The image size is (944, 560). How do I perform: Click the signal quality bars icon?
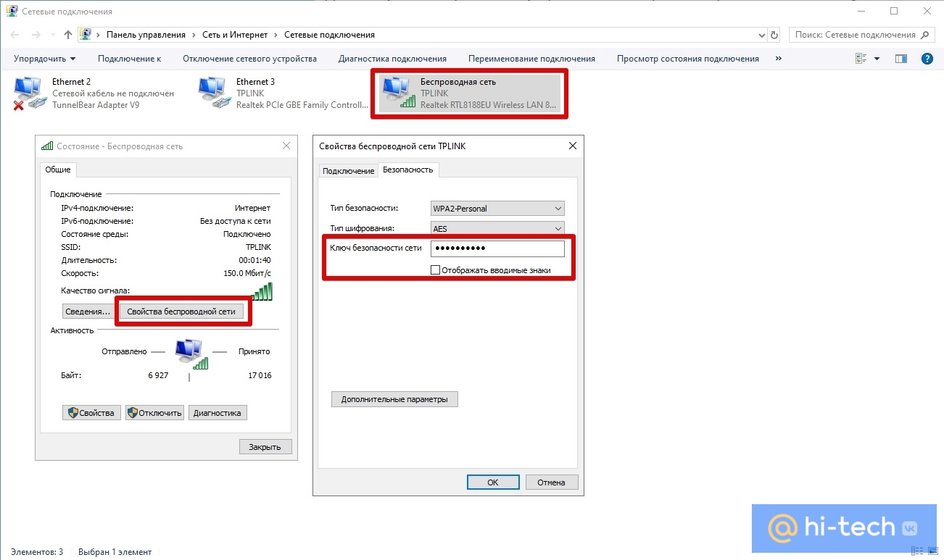coord(262,292)
